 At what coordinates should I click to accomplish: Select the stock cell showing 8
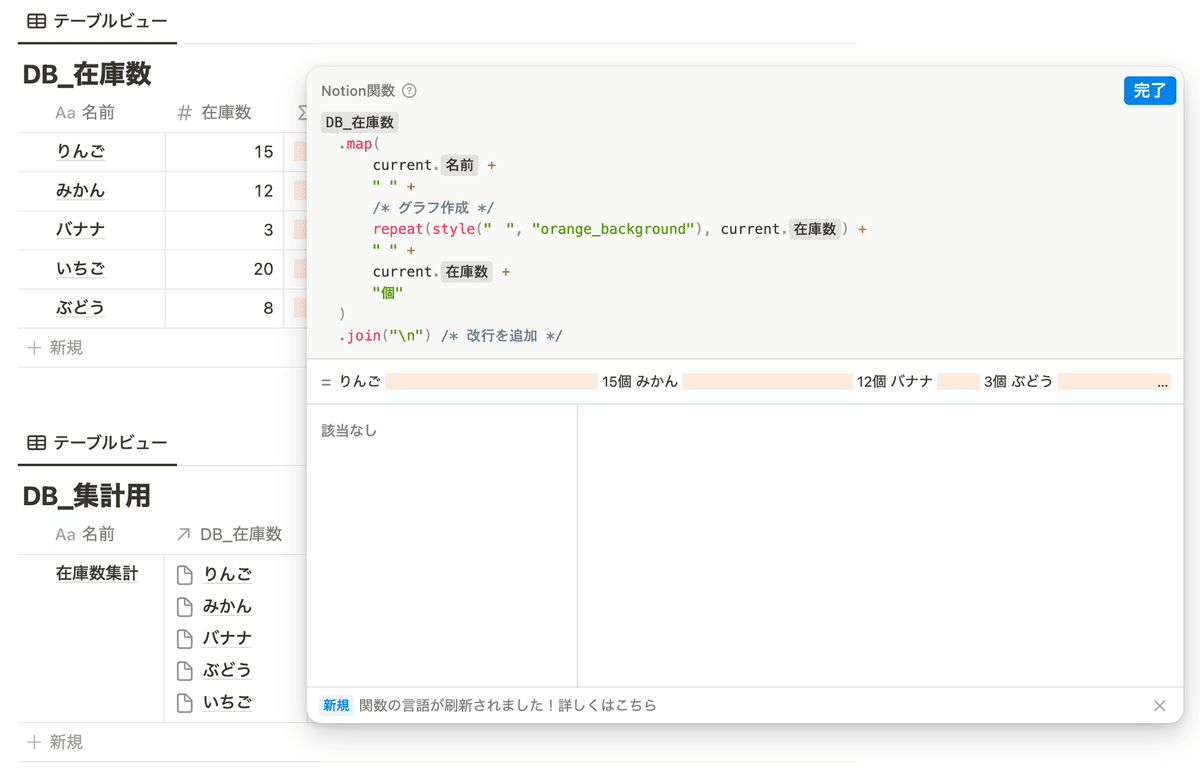(x=224, y=308)
